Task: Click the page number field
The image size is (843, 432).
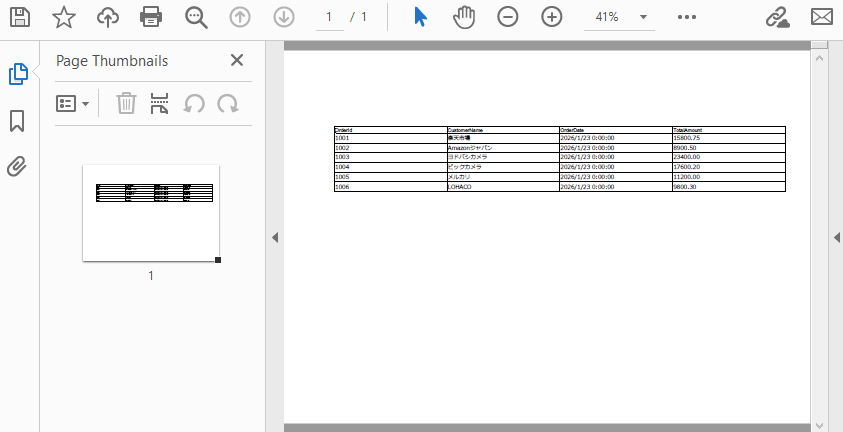Action: (x=330, y=17)
